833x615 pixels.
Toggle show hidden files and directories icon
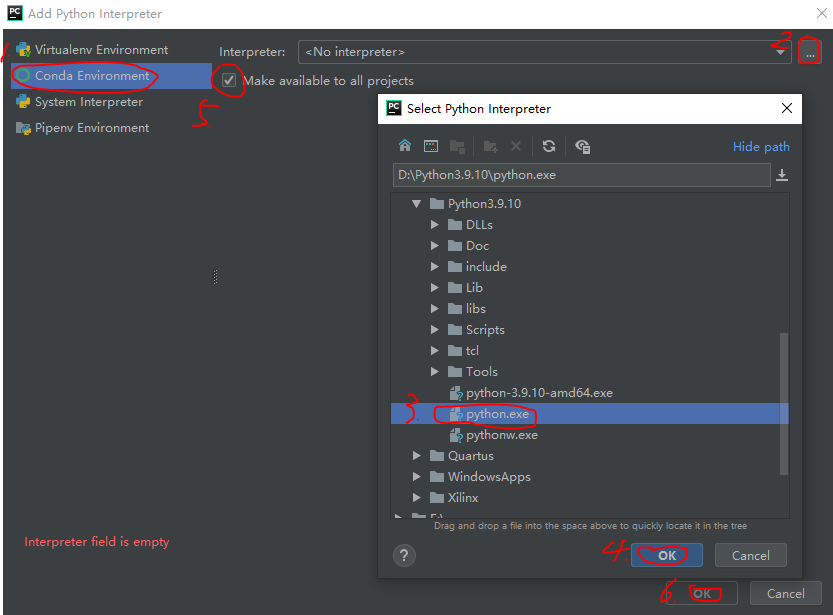(583, 146)
